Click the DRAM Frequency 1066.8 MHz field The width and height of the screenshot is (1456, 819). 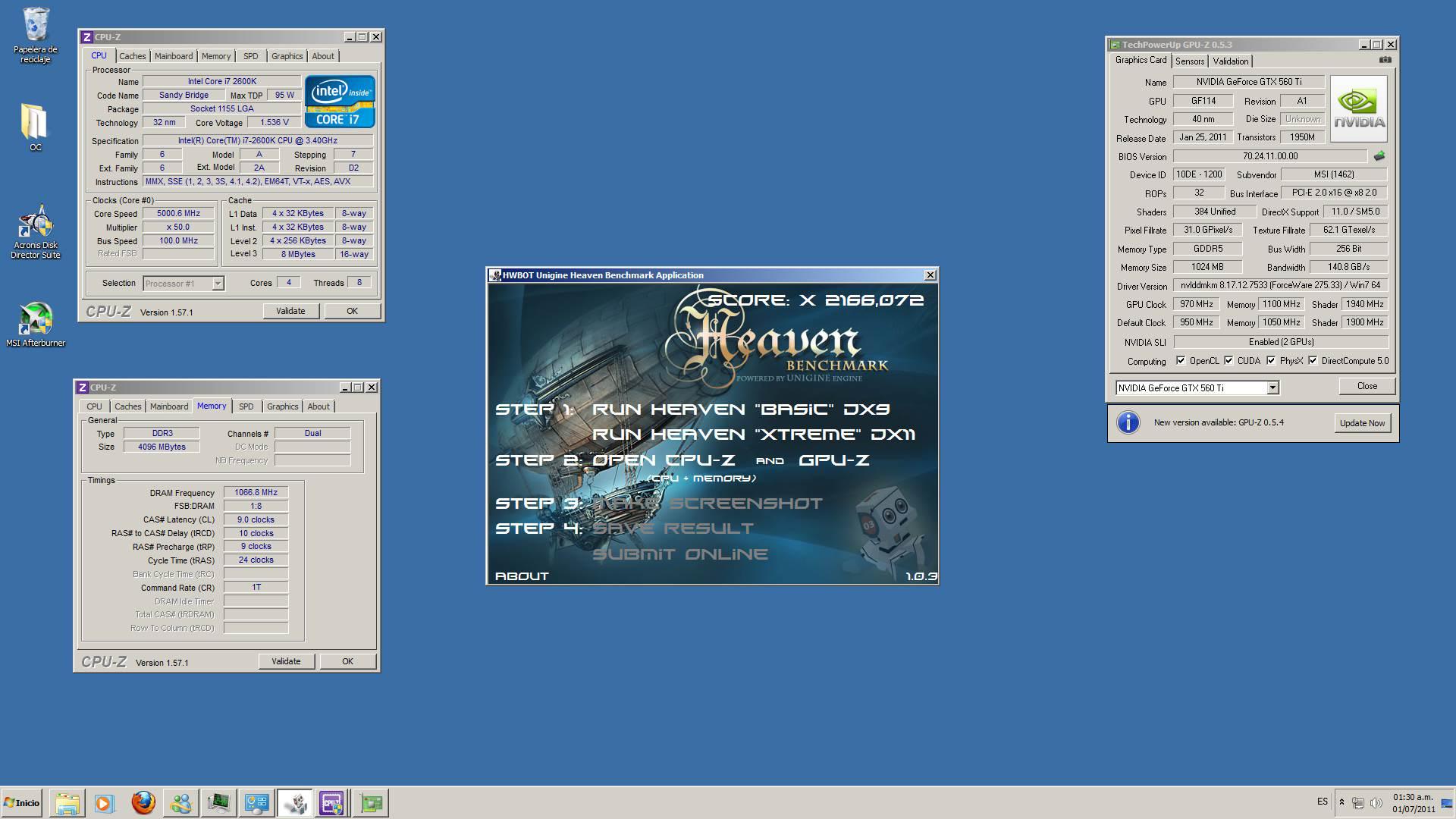pyautogui.click(x=256, y=492)
